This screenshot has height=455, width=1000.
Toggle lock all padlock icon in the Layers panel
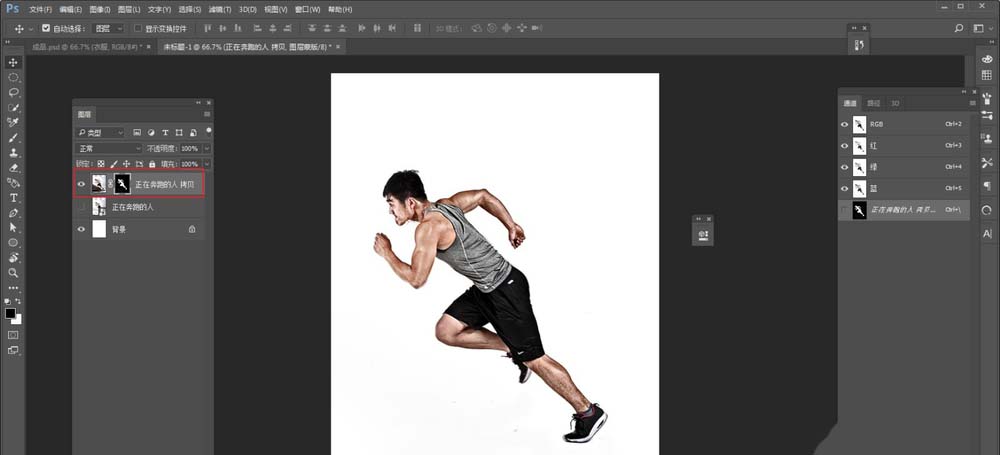152,164
